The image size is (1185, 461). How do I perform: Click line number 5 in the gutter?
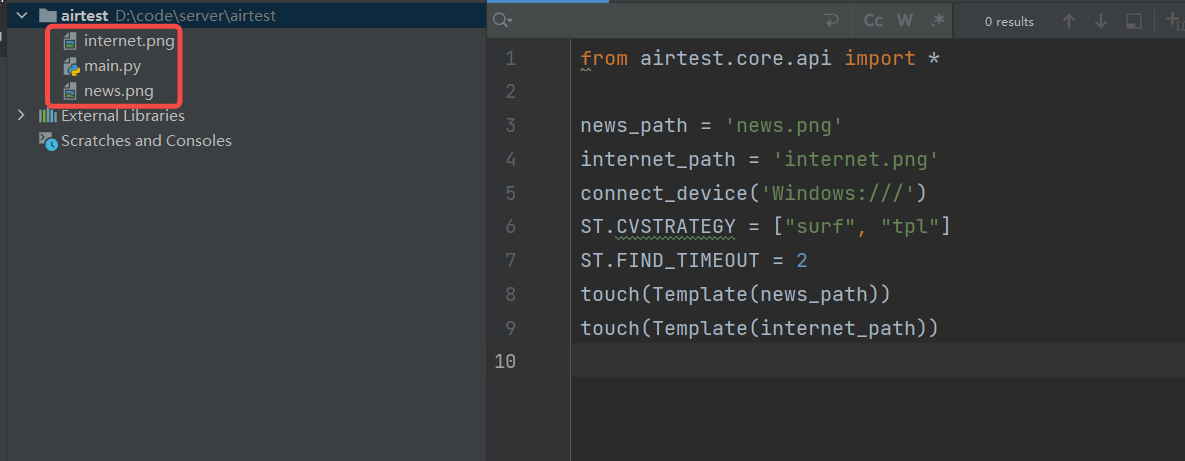point(510,193)
